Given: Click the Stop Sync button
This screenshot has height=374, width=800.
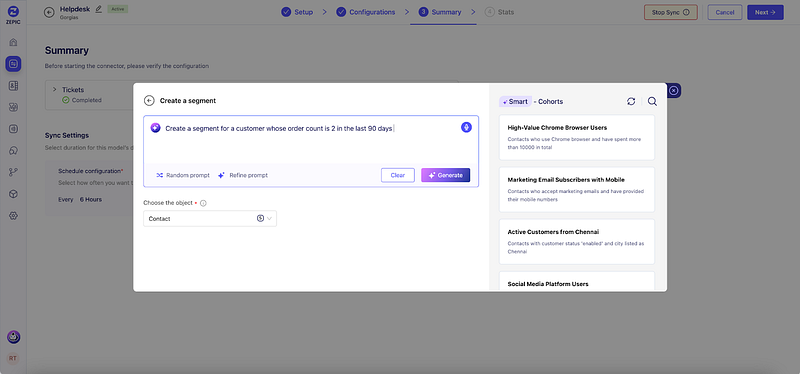Looking at the screenshot, I should 670,12.
